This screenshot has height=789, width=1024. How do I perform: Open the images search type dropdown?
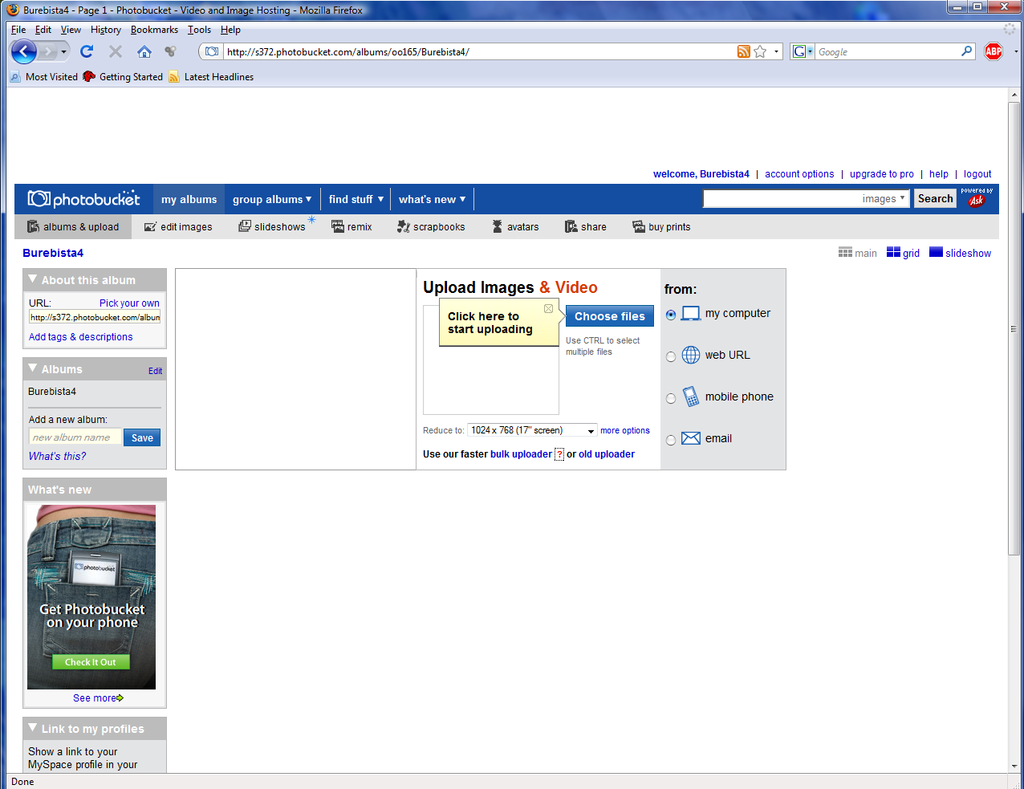[x=884, y=199]
